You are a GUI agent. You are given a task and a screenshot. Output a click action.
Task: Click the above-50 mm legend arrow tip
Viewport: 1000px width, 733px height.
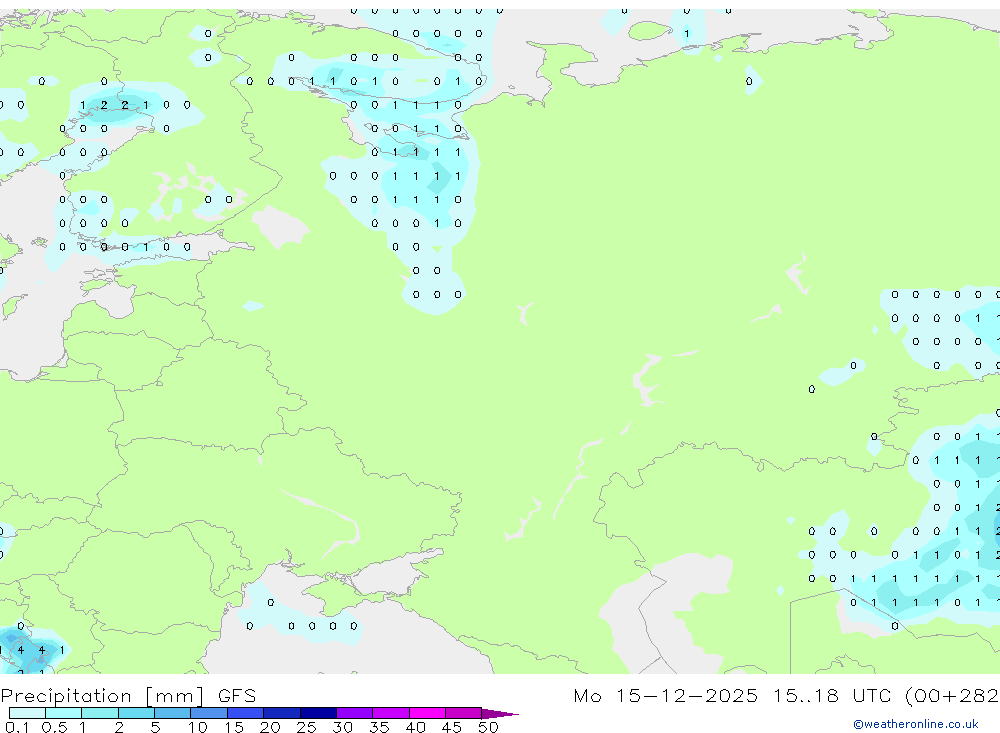coord(500,714)
